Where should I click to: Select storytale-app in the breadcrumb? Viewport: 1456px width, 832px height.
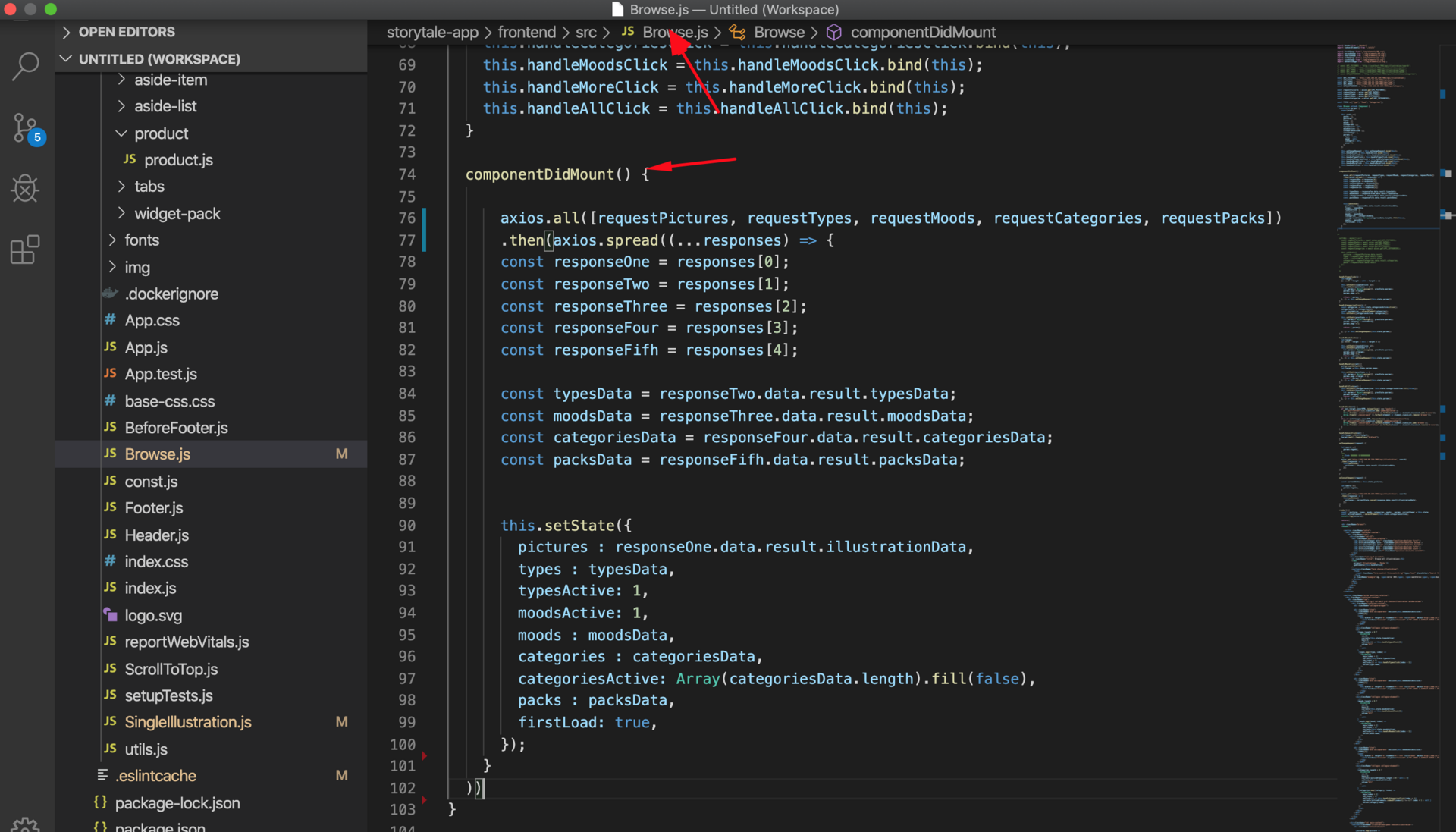pyautogui.click(x=432, y=32)
